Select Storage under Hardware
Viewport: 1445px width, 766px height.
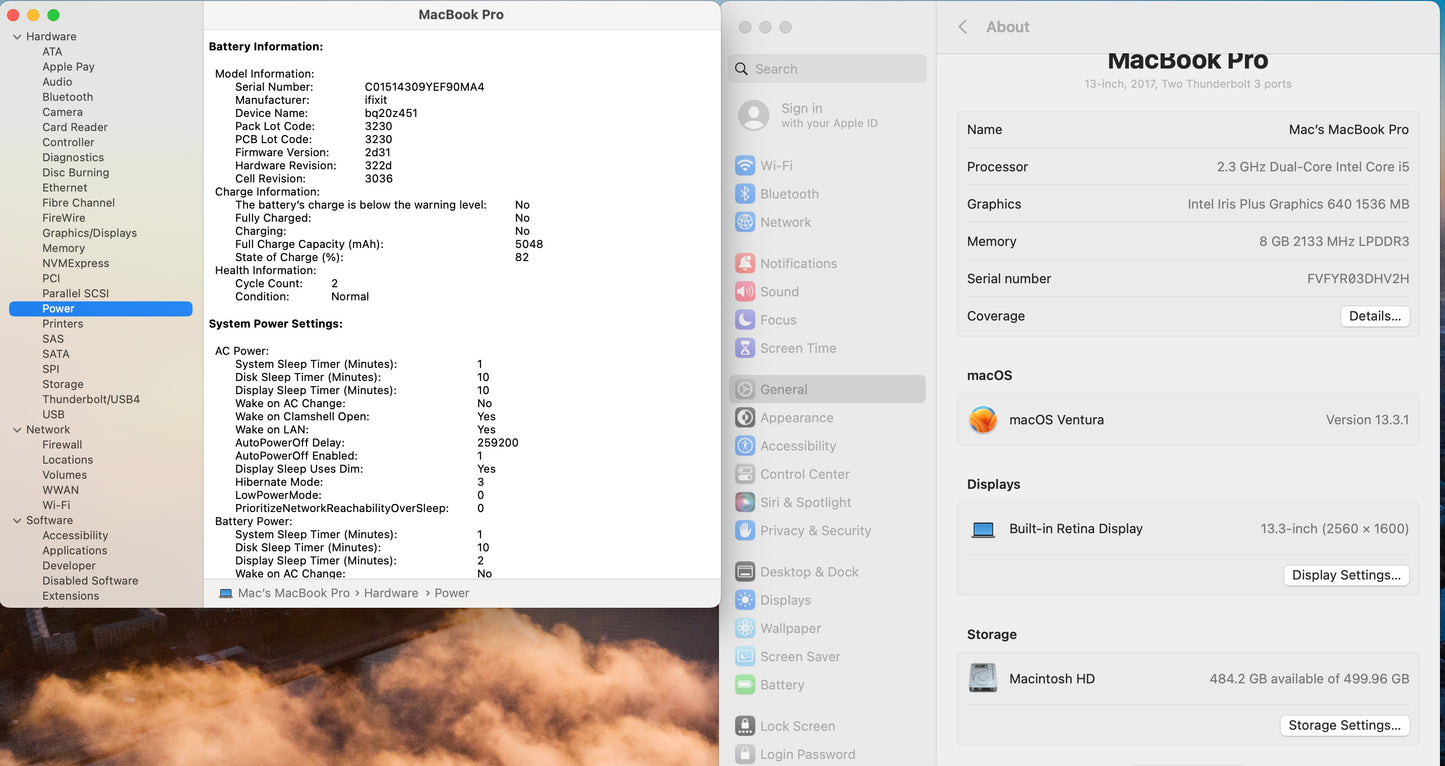63,384
